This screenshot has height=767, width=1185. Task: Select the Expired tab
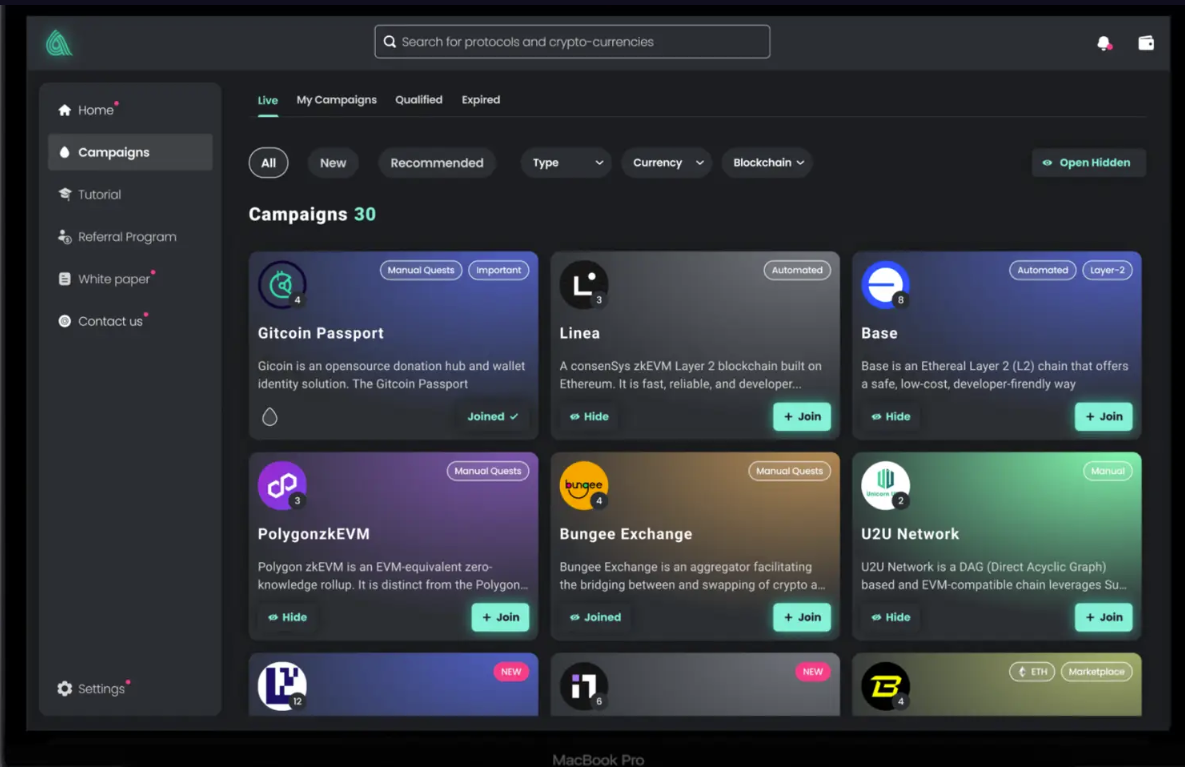(480, 100)
